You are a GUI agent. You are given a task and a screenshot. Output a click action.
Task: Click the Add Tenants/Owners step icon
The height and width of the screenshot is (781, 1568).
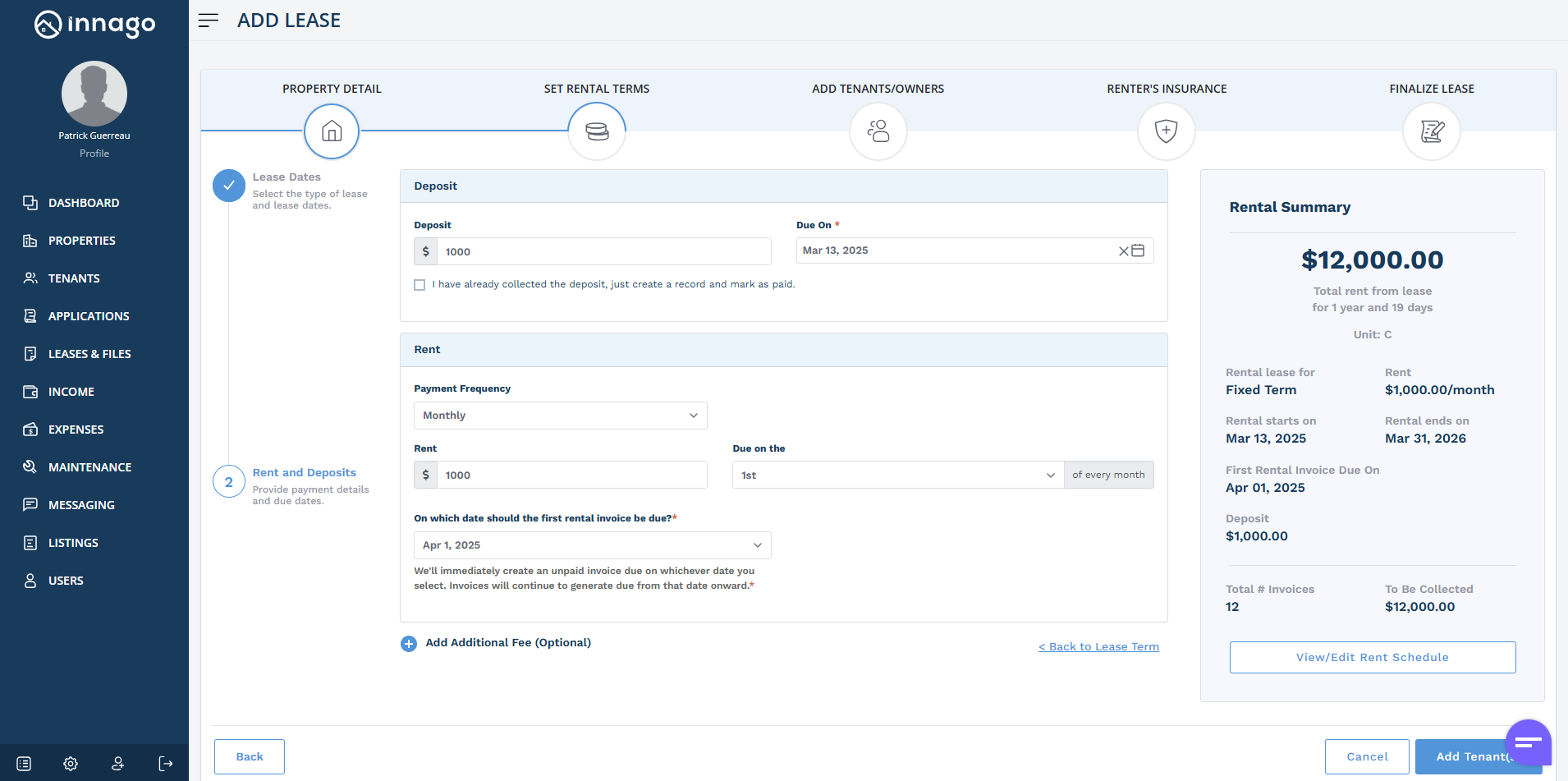[x=878, y=131]
